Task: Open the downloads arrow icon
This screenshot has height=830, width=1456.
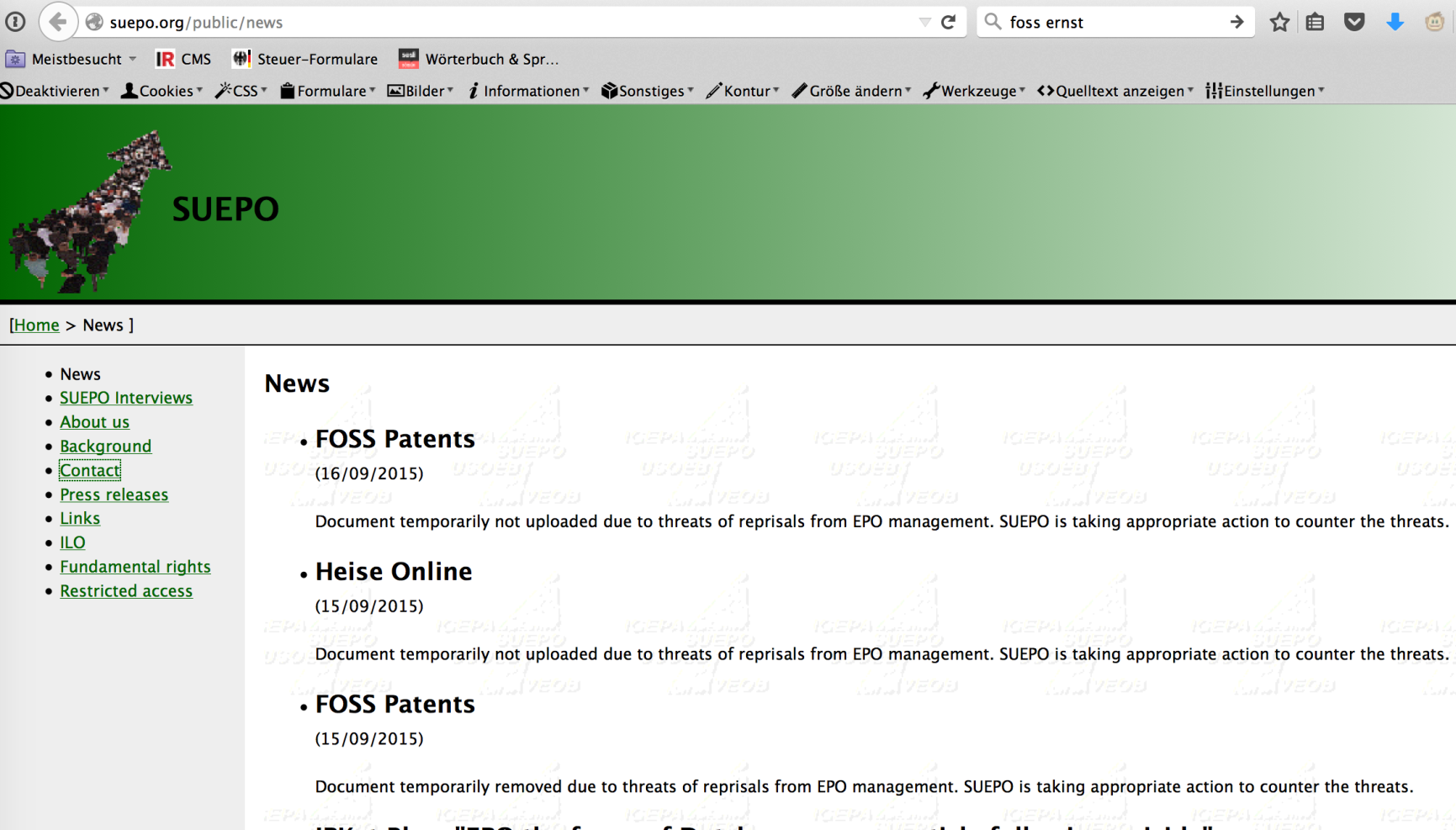Action: coord(1395,22)
